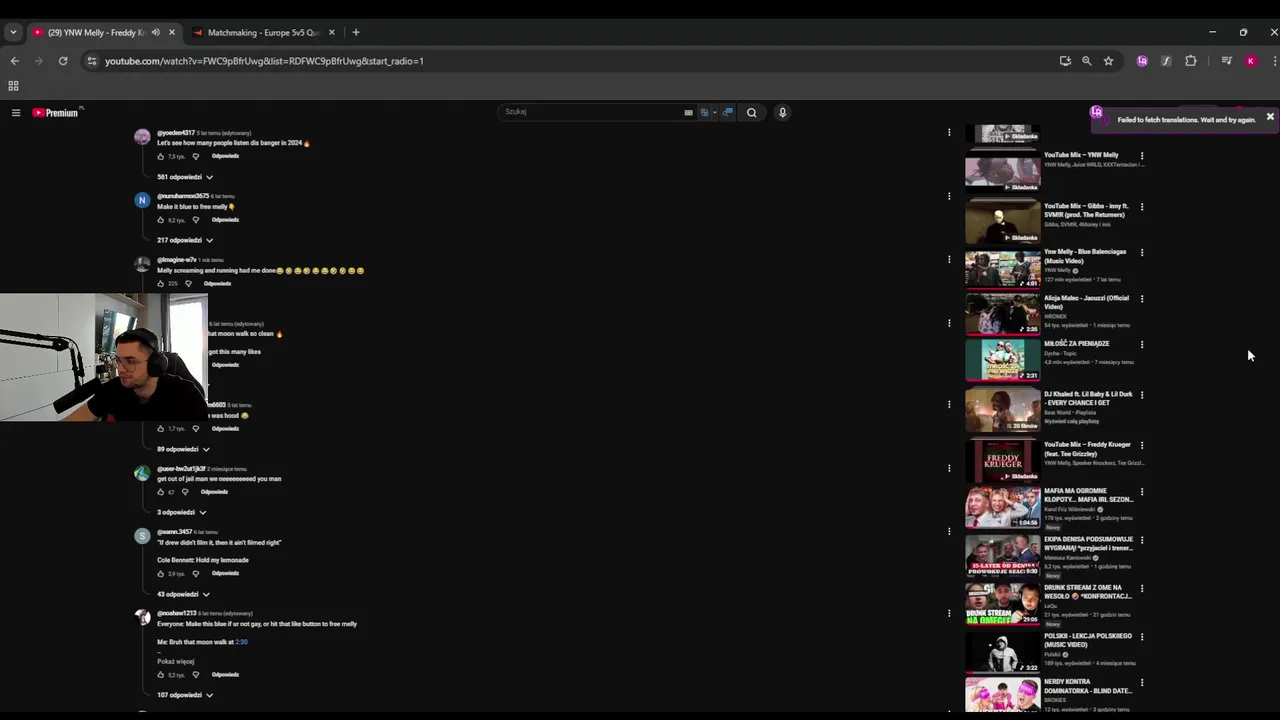Close the YNW Melly browser tab
The height and width of the screenshot is (720, 1280).
(x=172, y=32)
